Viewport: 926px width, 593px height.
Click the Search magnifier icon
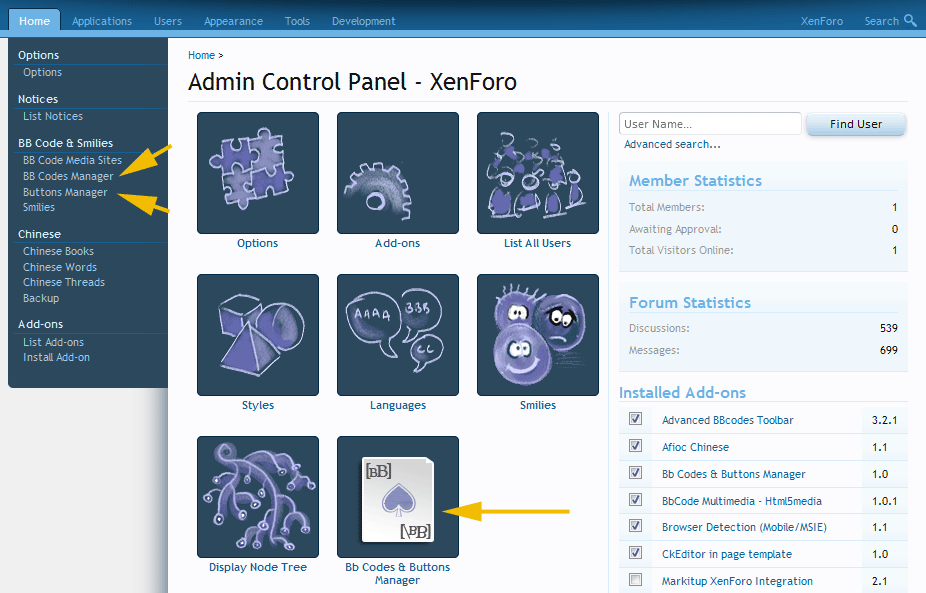pyautogui.click(x=910, y=20)
